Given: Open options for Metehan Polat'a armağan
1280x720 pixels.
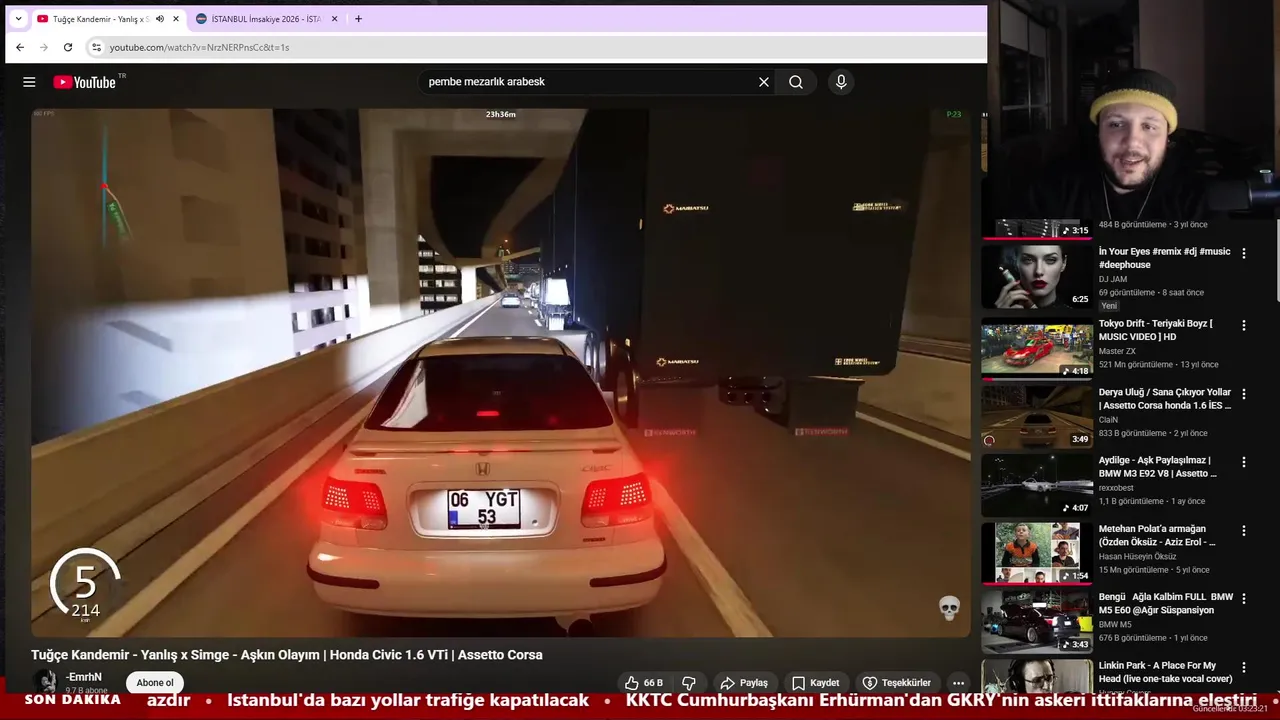Looking at the screenshot, I should (x=1244, y=531).
